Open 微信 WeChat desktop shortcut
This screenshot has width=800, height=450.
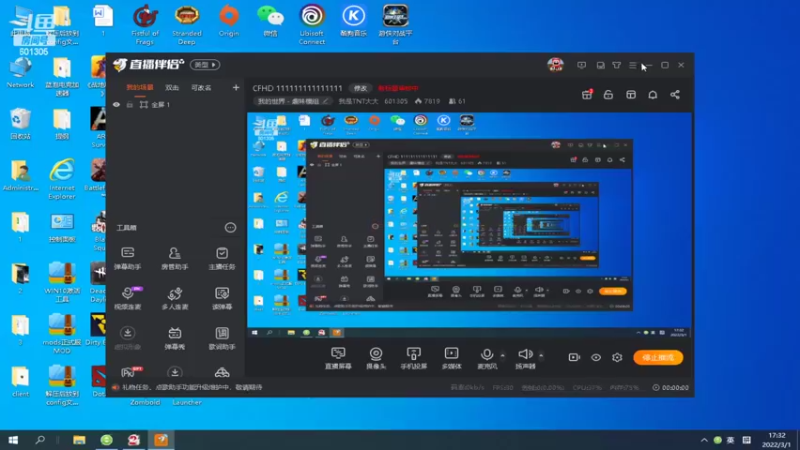[270, 21]
